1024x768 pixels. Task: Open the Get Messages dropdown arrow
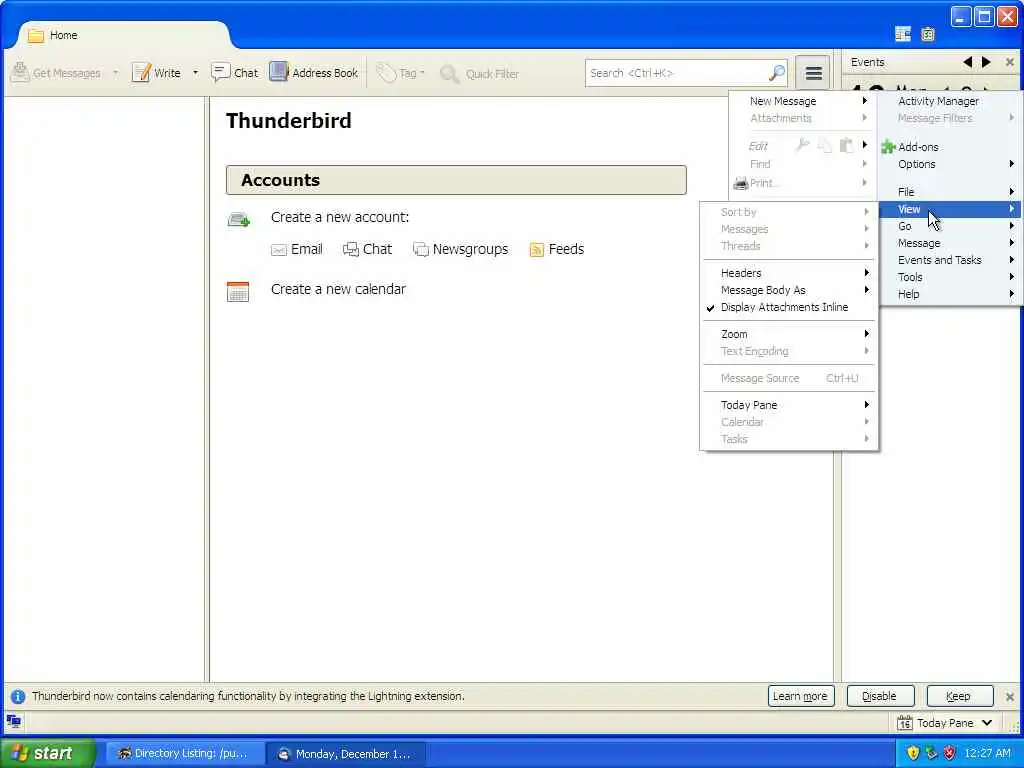pos(116,72)
